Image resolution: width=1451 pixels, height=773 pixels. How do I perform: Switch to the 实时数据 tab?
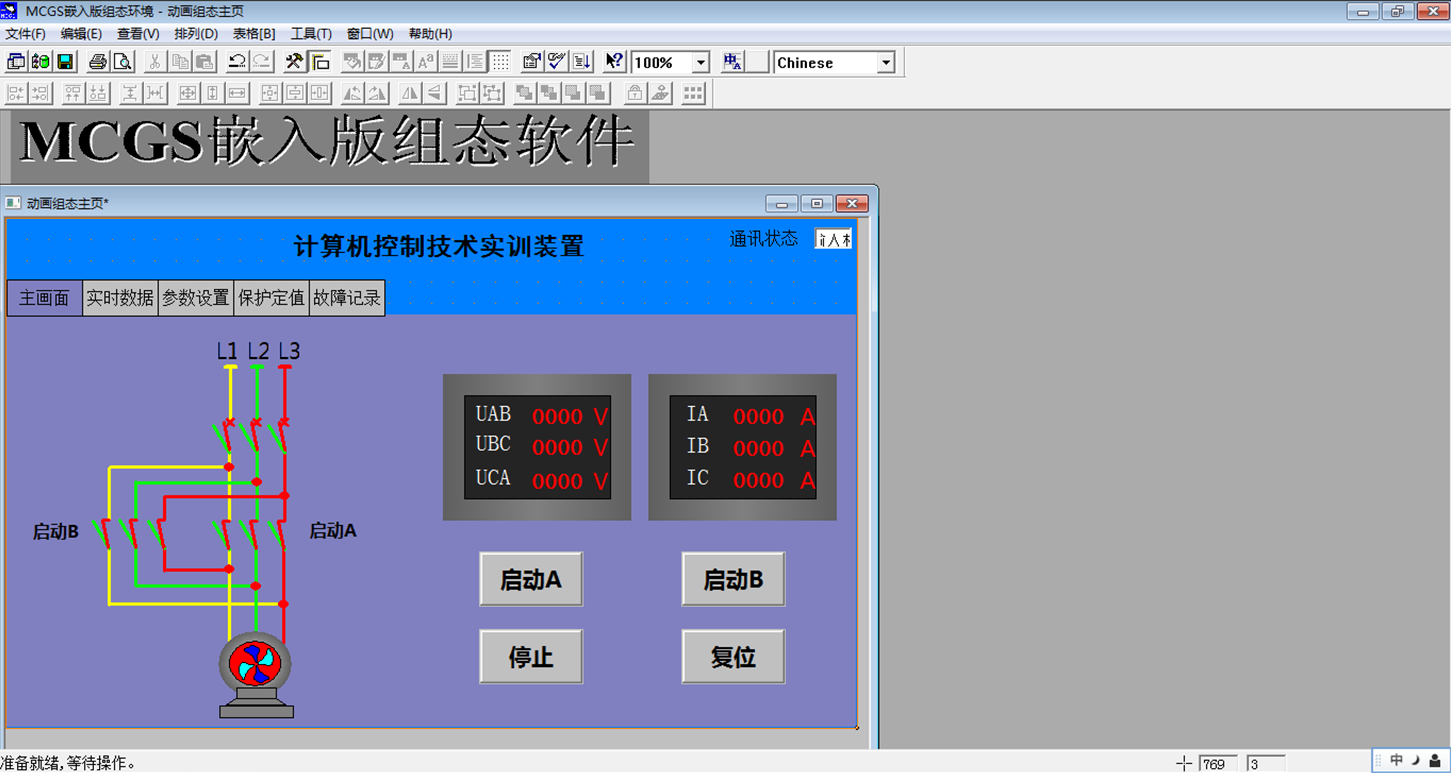(x=120, y=298)
